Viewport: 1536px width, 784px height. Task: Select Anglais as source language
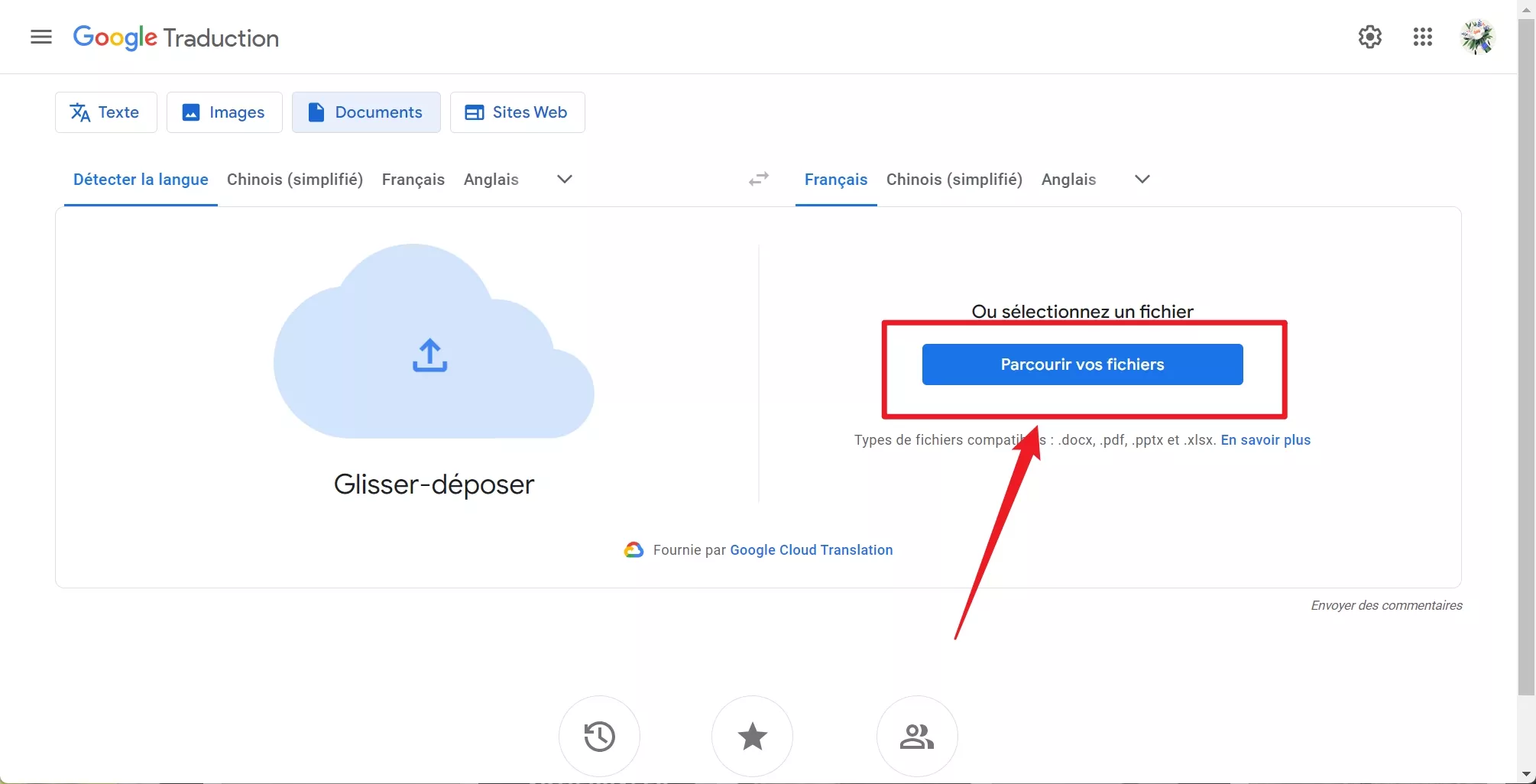click(x=491, y=179)
